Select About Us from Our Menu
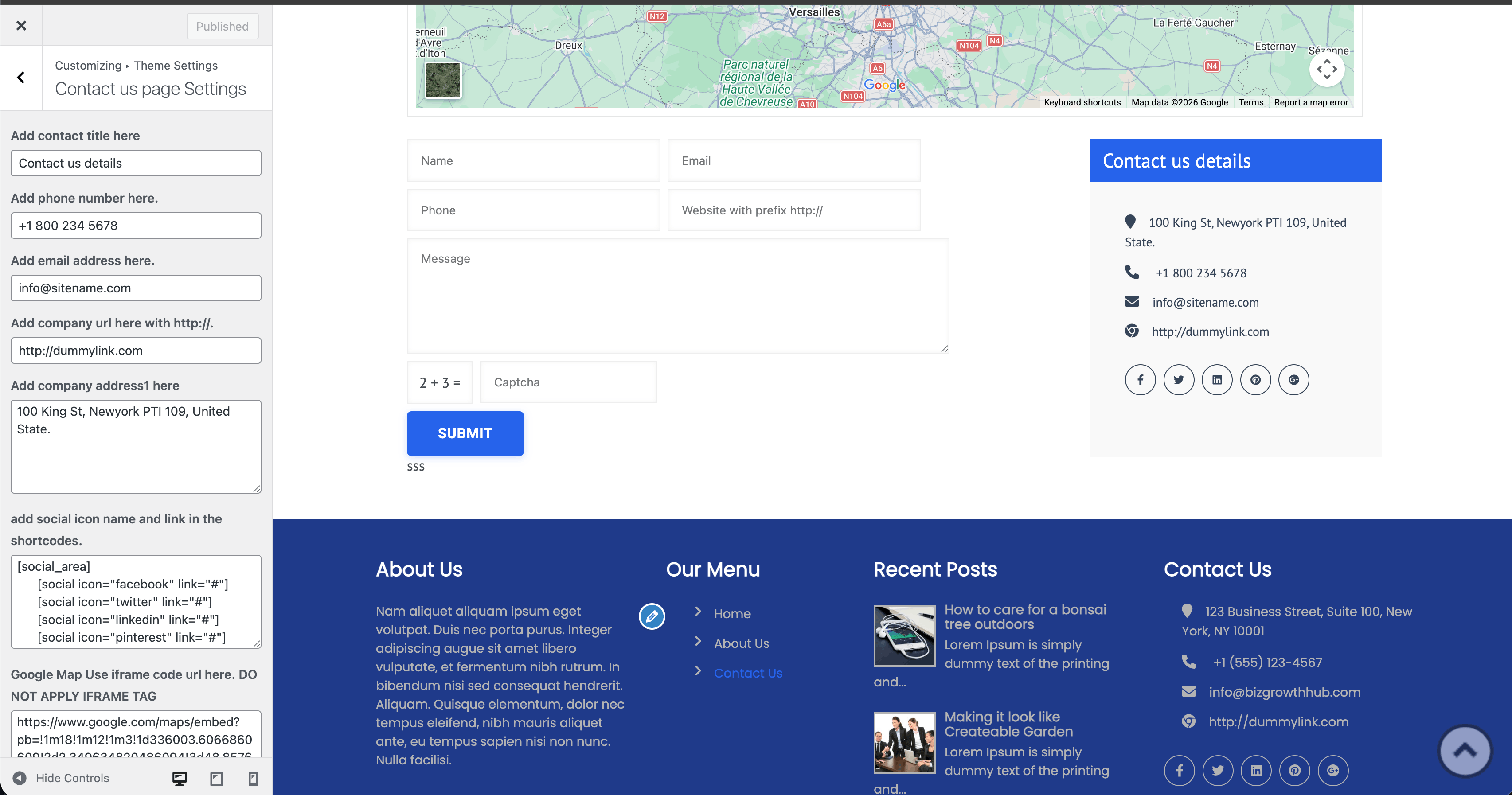 pyautogui.click(x=741, y=643)
